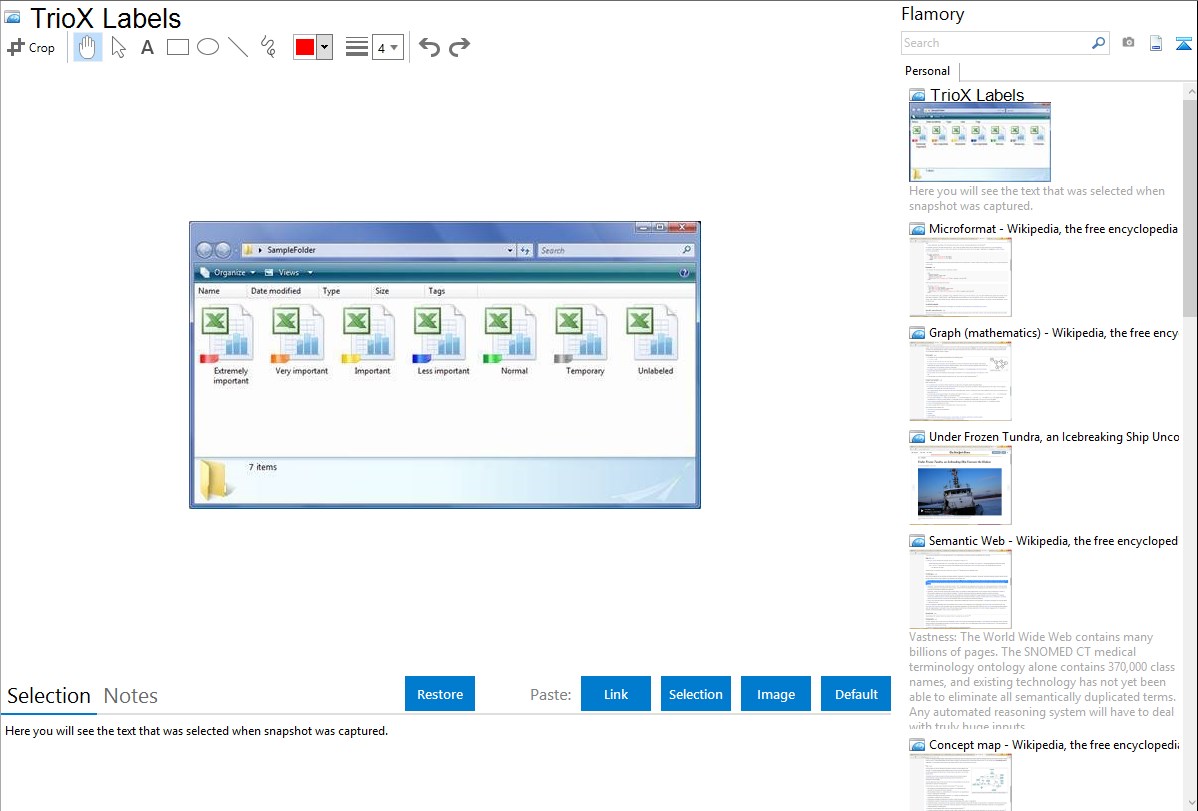Click the Image paste button
The height and width of the screenshot is (811, 1198).
click(776, 694)
